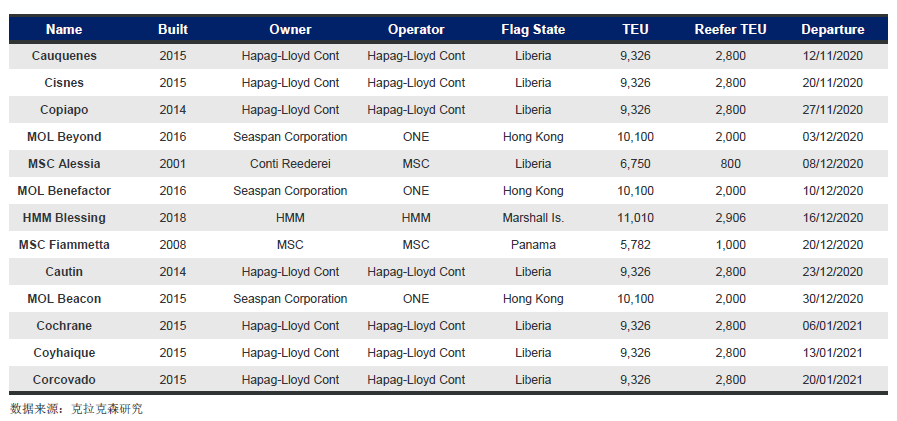Screen dimensions: 897x421
Task: Select the 2,906 reefer TEU value
Action: [731, 218]
